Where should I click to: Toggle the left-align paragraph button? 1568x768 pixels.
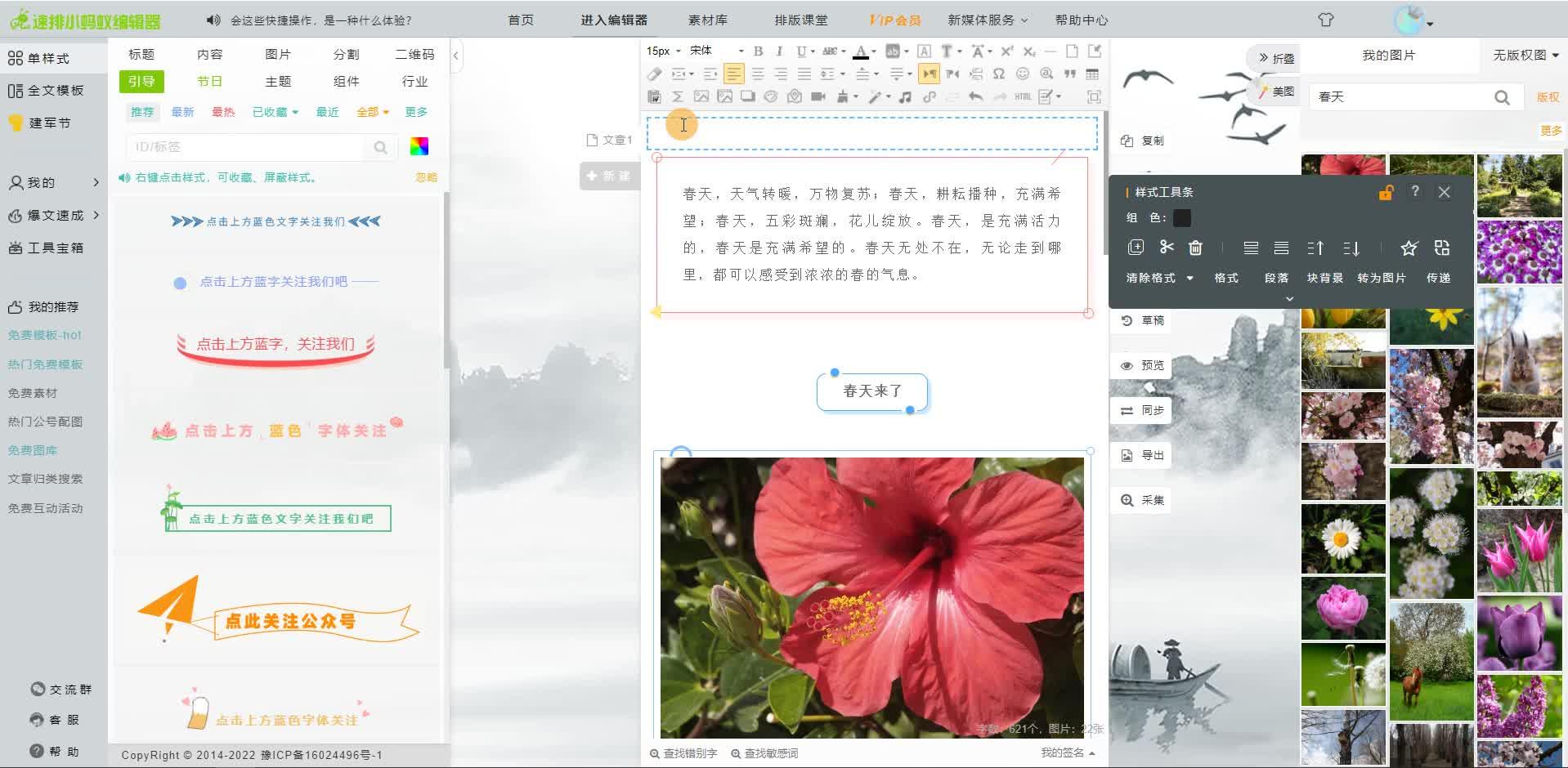(733, 74)
